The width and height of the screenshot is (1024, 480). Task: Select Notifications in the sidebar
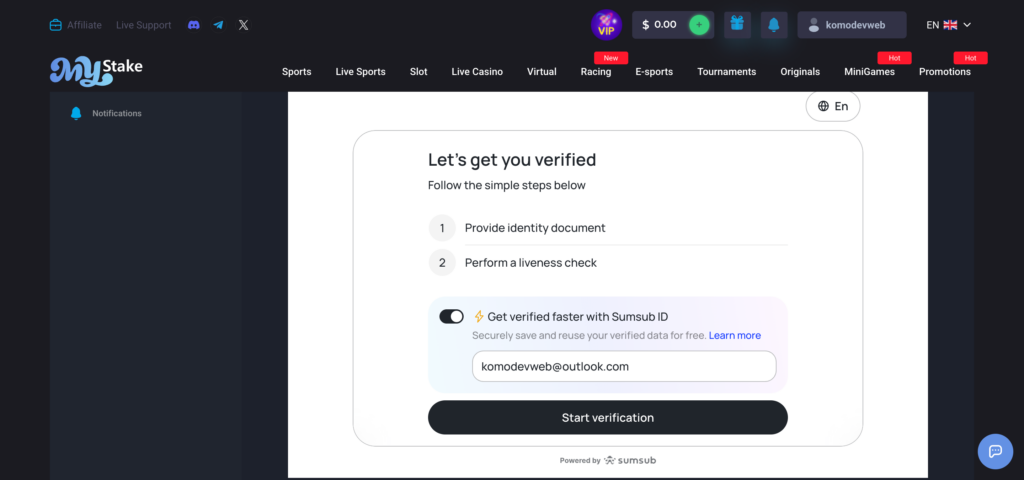(117, 113)
